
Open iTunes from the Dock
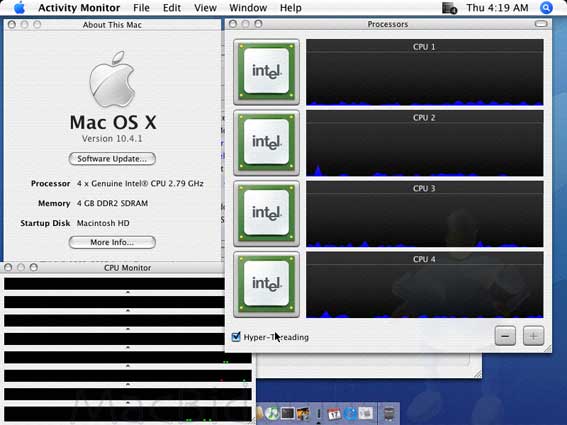point(272,413)
